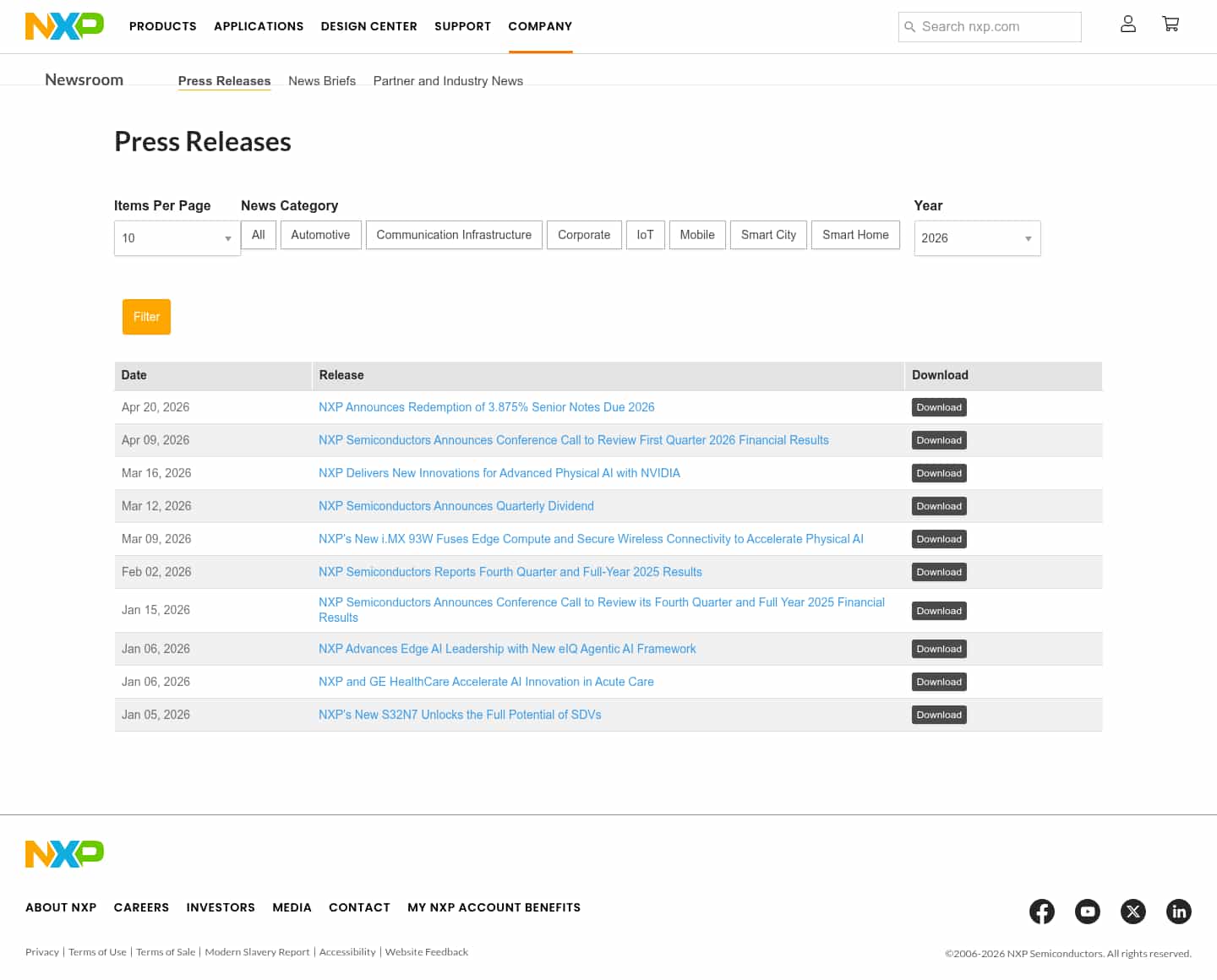Open the Support menu
Screen dimensions: 1217x980
click(x=462, y=26)
